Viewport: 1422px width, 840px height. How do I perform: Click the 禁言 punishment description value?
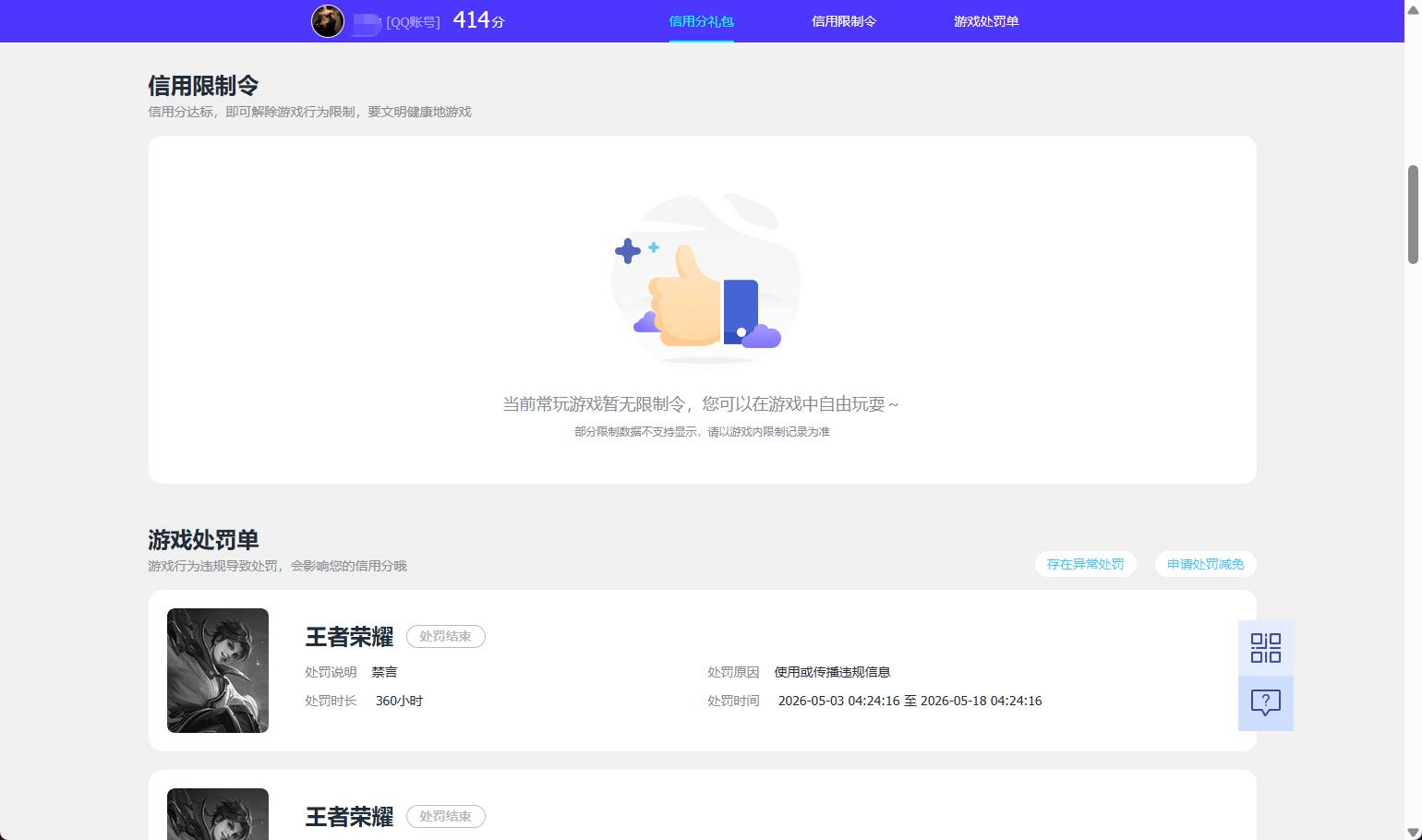click(384, 672)
